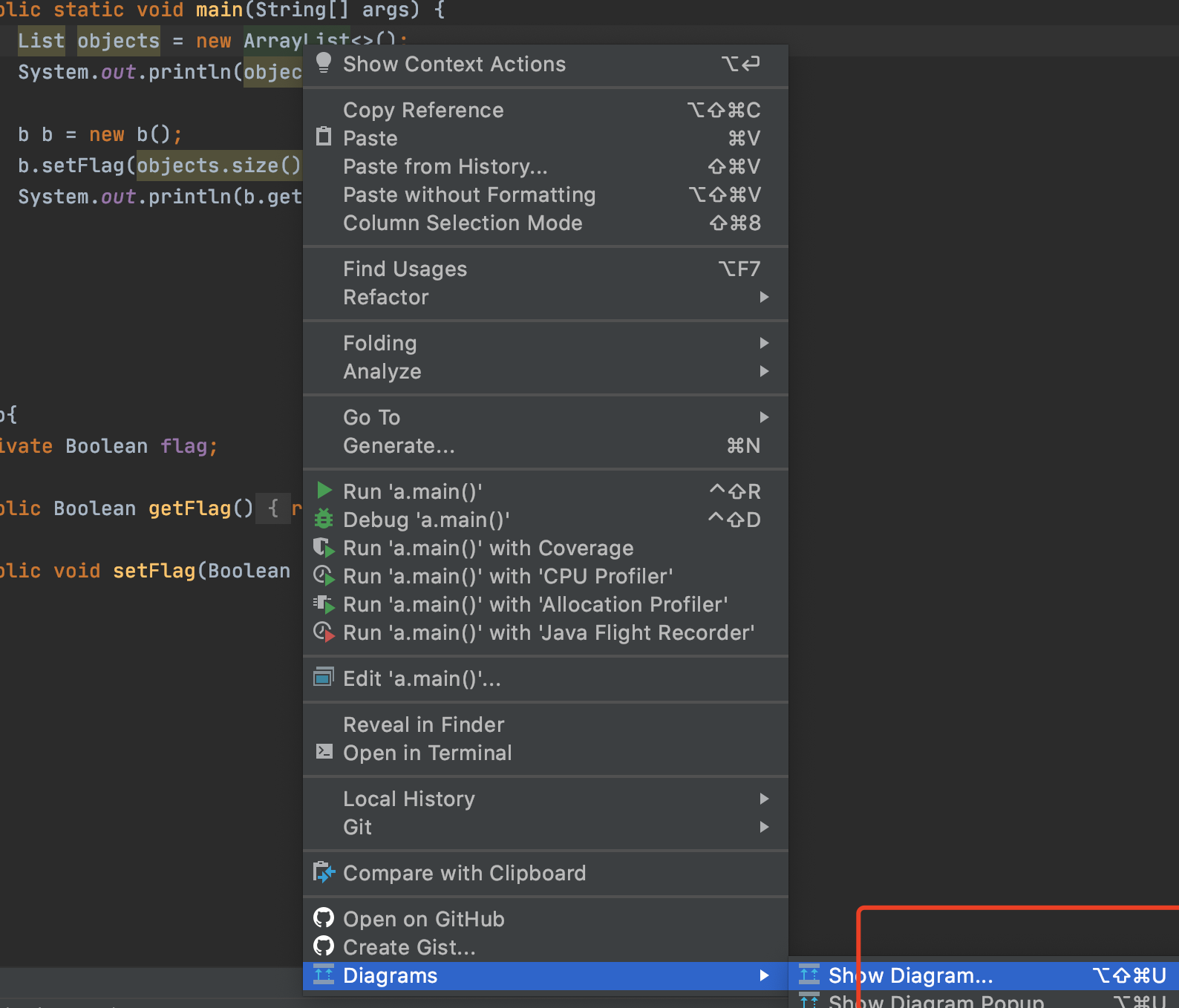
Task: Expand the Folding submenu arrow
Action: click(x=764, y=343)
